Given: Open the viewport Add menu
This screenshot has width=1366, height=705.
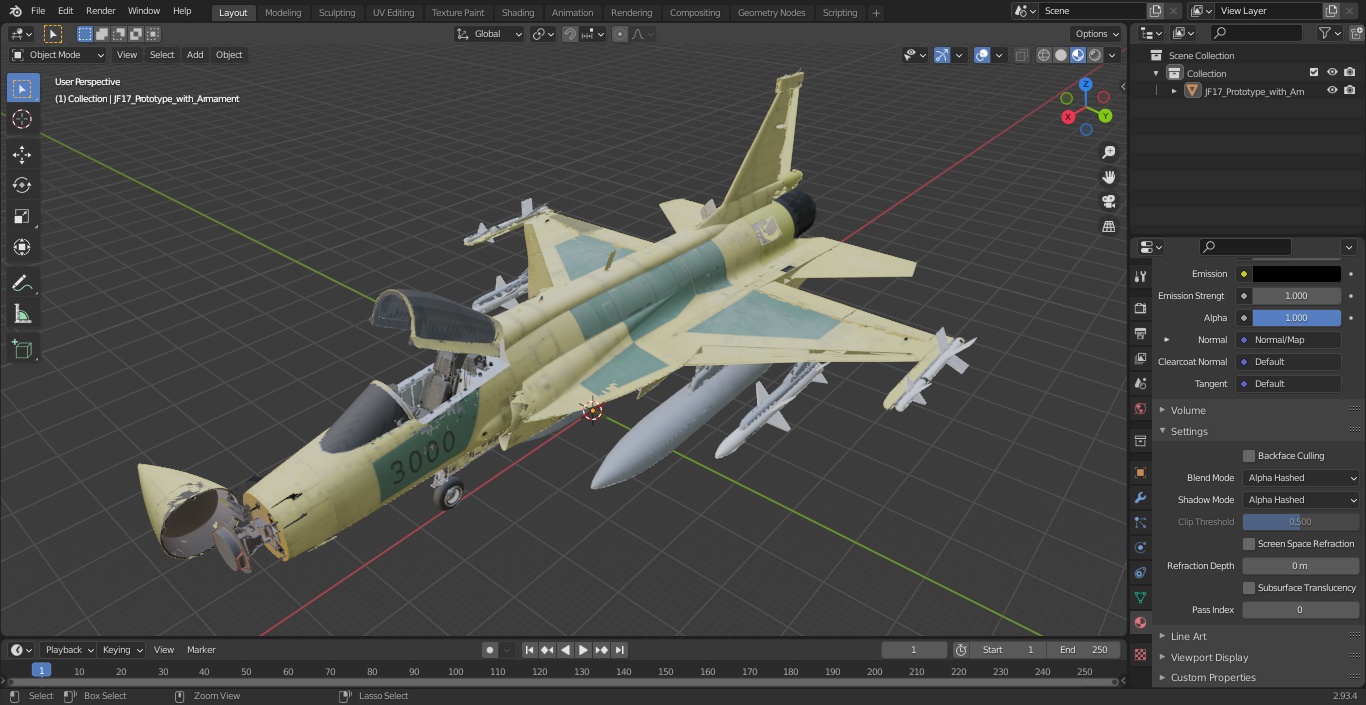Looking at the screenshot, I should tap(195, 55).
